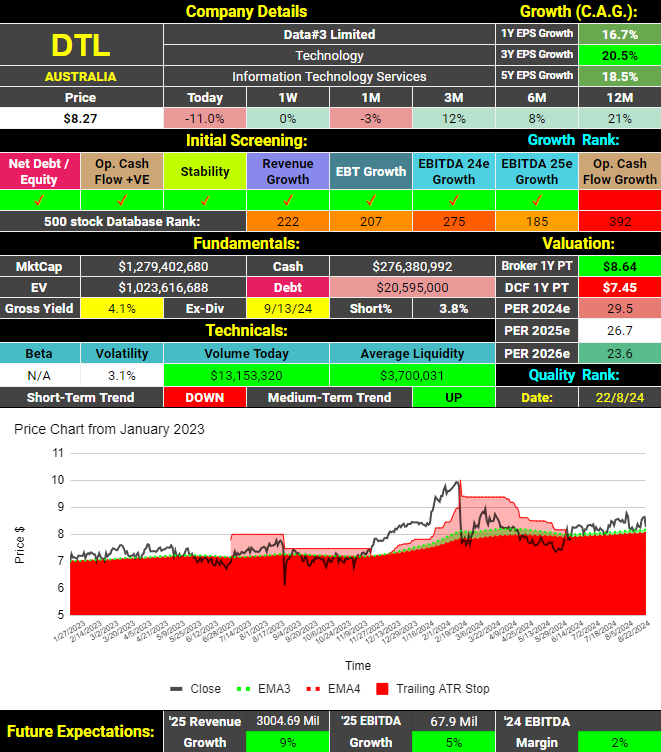Select the date 22/8/24 cell

(620, 398)
